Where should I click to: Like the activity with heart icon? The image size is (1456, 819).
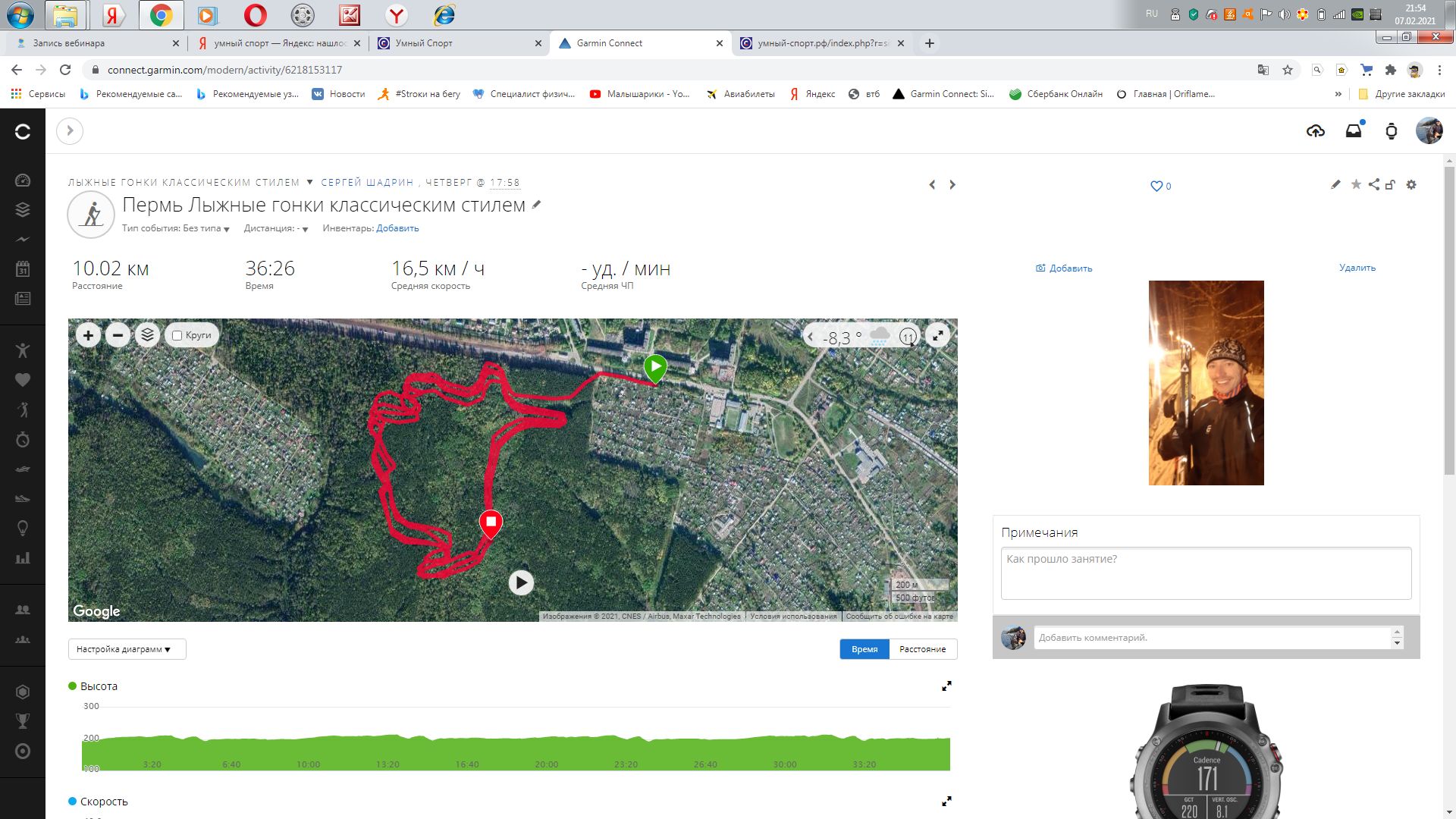(x=1156, y=186)
